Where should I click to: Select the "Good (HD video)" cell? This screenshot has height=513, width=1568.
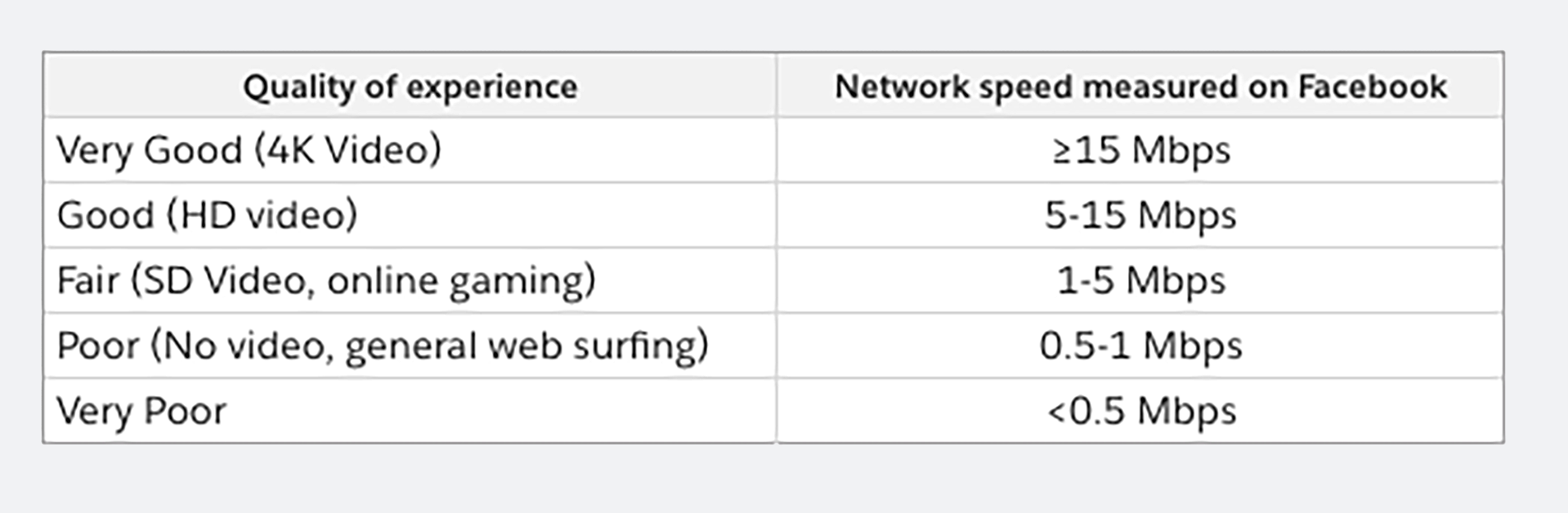207,215
